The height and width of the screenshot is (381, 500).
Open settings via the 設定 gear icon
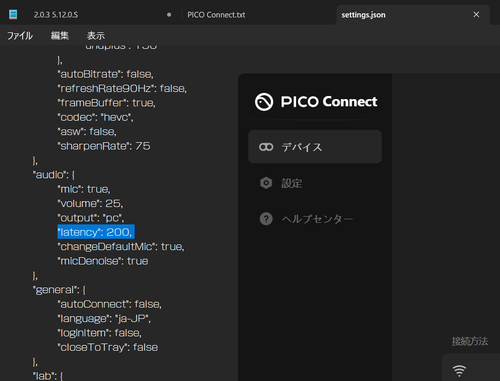(266, 183)
